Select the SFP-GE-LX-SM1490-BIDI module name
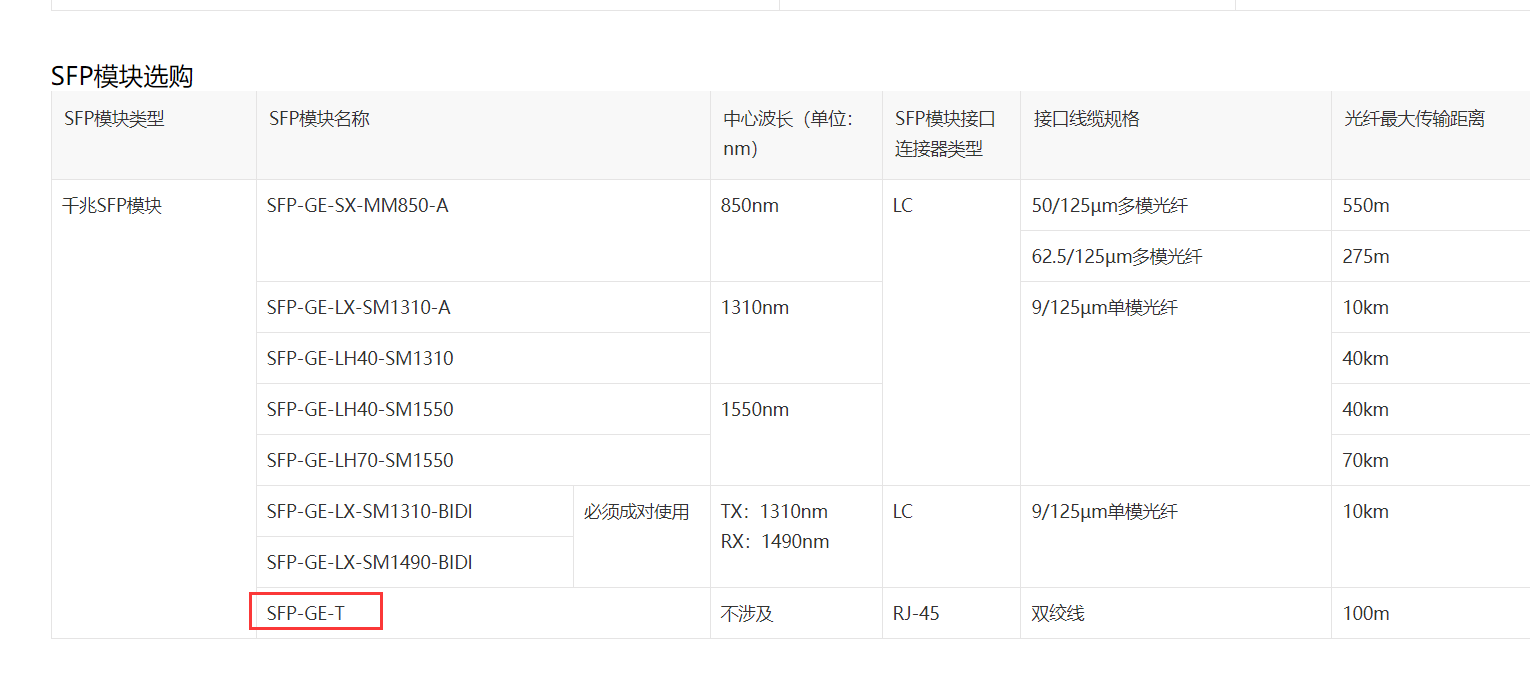This screenshot has width=1530, height=675. [x=370, y=562]
